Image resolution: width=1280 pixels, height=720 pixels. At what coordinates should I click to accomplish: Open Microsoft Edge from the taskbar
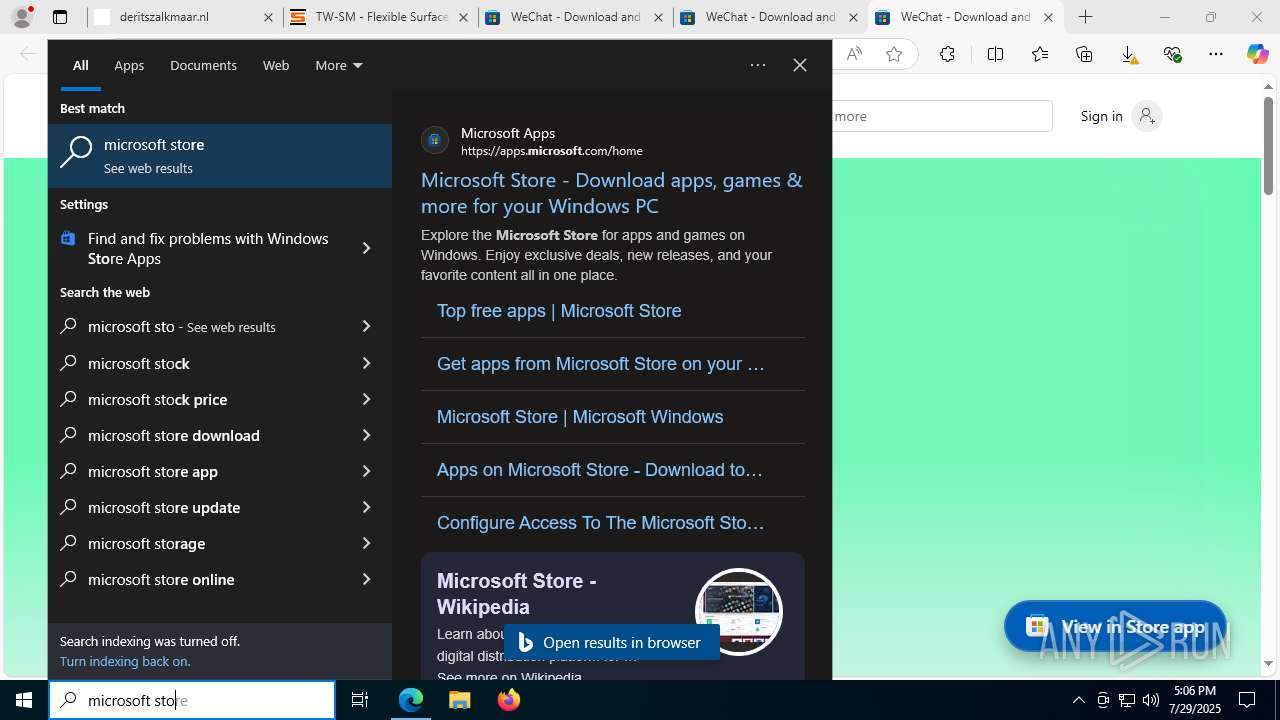point(411,700)
